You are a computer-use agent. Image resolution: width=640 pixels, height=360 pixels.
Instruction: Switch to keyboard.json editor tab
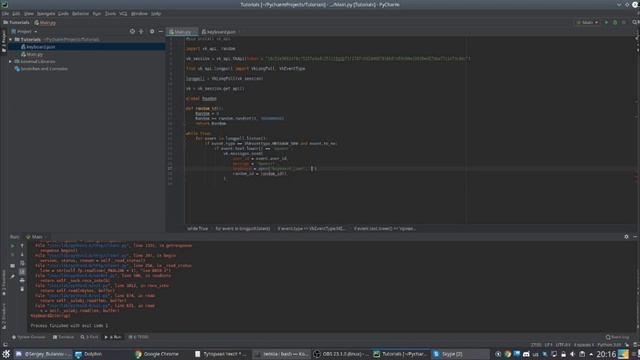(x=220, y=32)
